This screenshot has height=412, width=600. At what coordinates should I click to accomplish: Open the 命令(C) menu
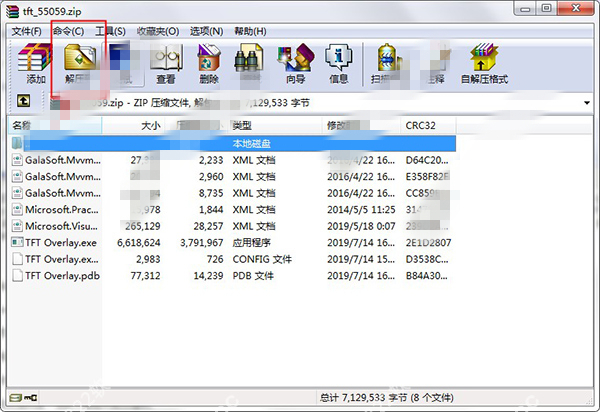point(68,31)
